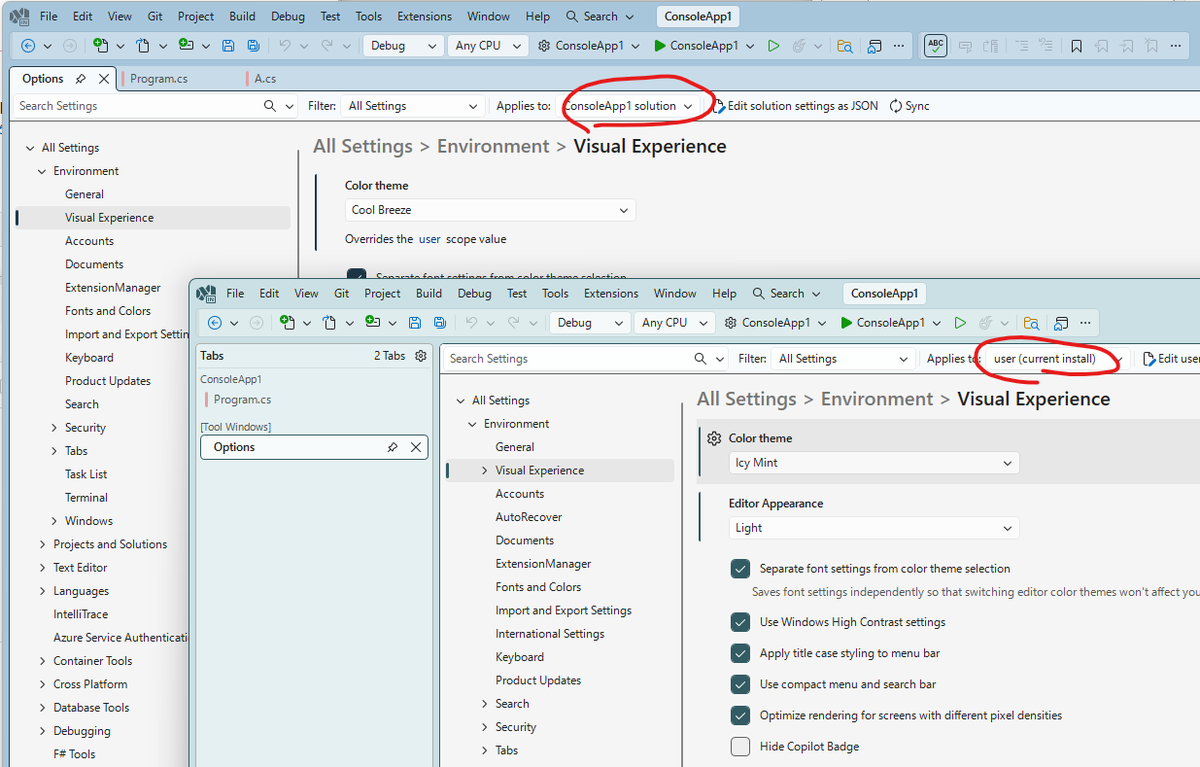Select Fonts and Colors in front window tree
This screenshot has width=1200, height=767.
pos(538,587)
